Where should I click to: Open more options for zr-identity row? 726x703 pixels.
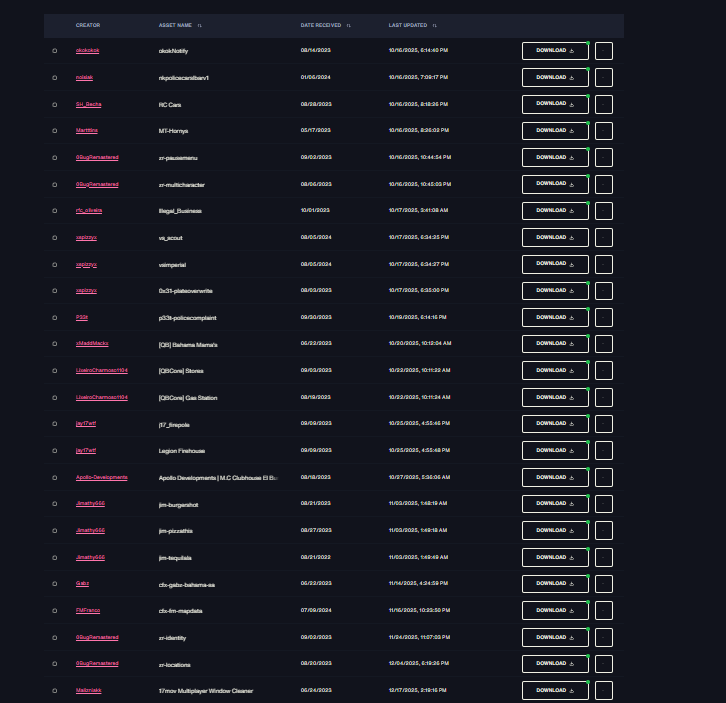[x=603, y=638]
